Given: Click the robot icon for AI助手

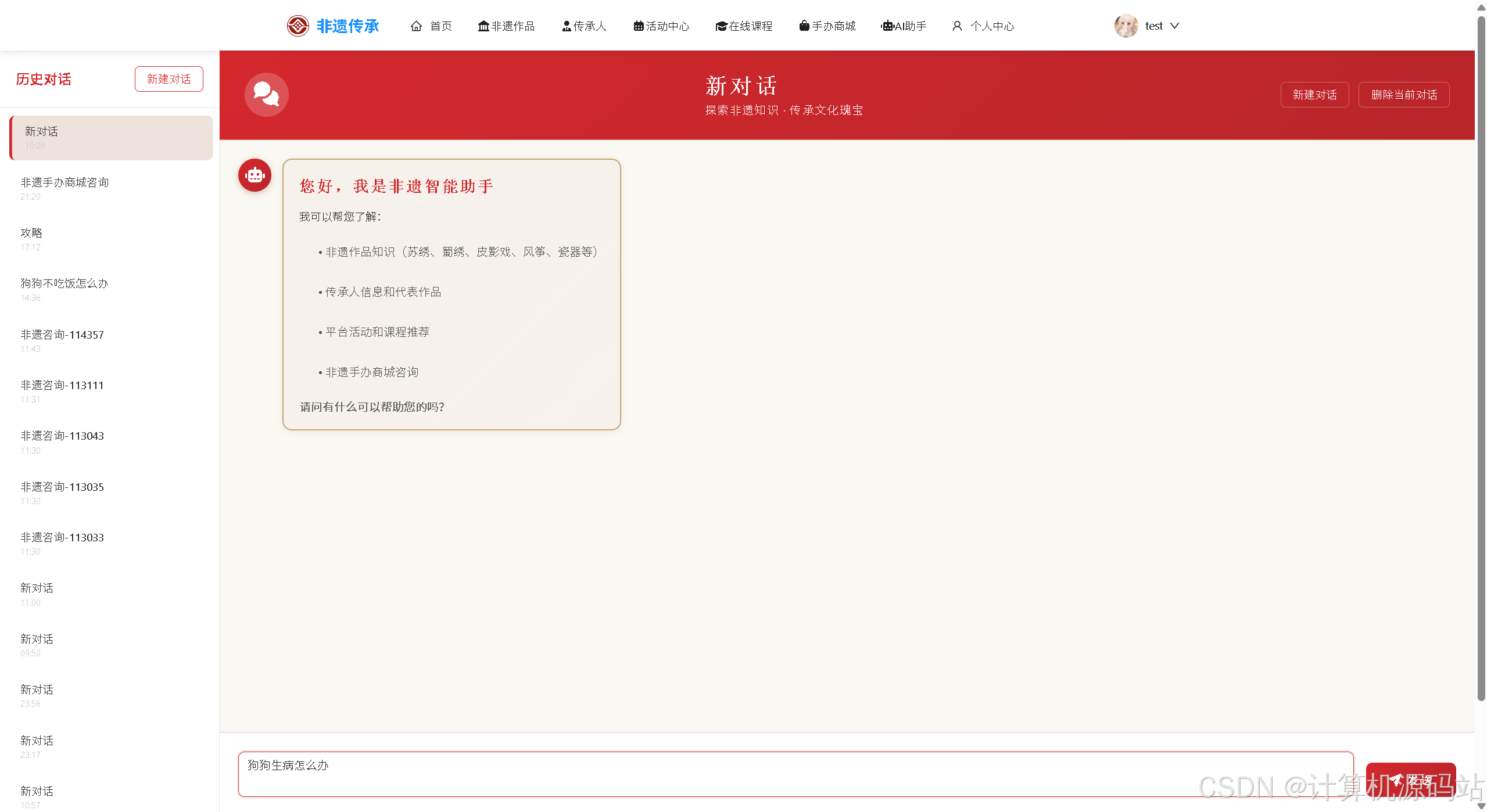Looking at the screenshot, I should 887,26.
